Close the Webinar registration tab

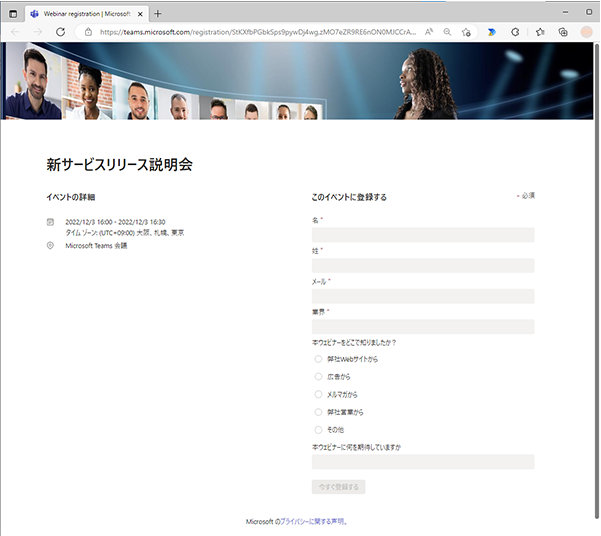140,14
